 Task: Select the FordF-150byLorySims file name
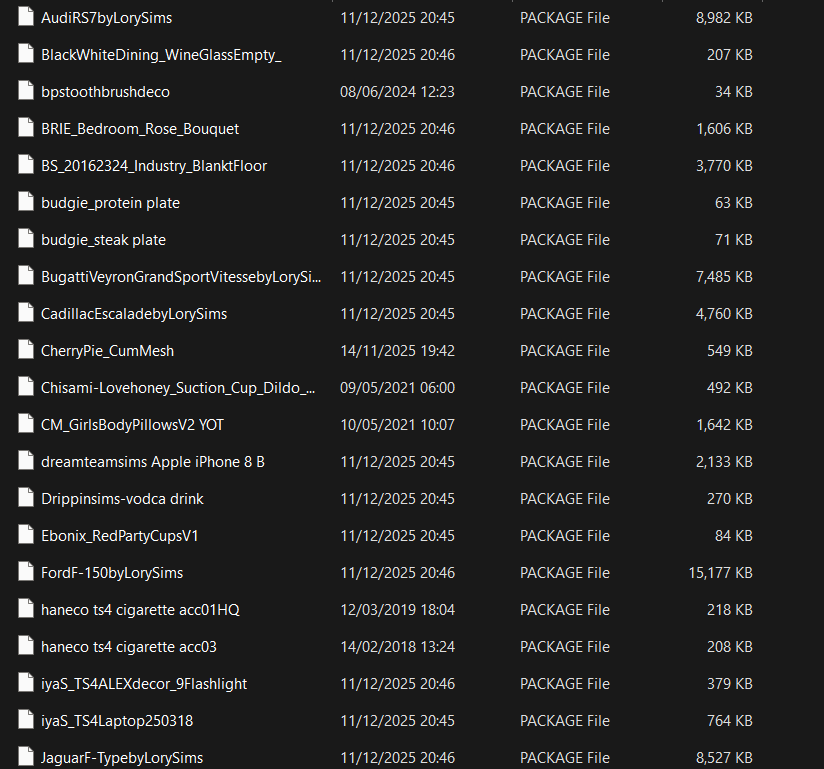112,572
